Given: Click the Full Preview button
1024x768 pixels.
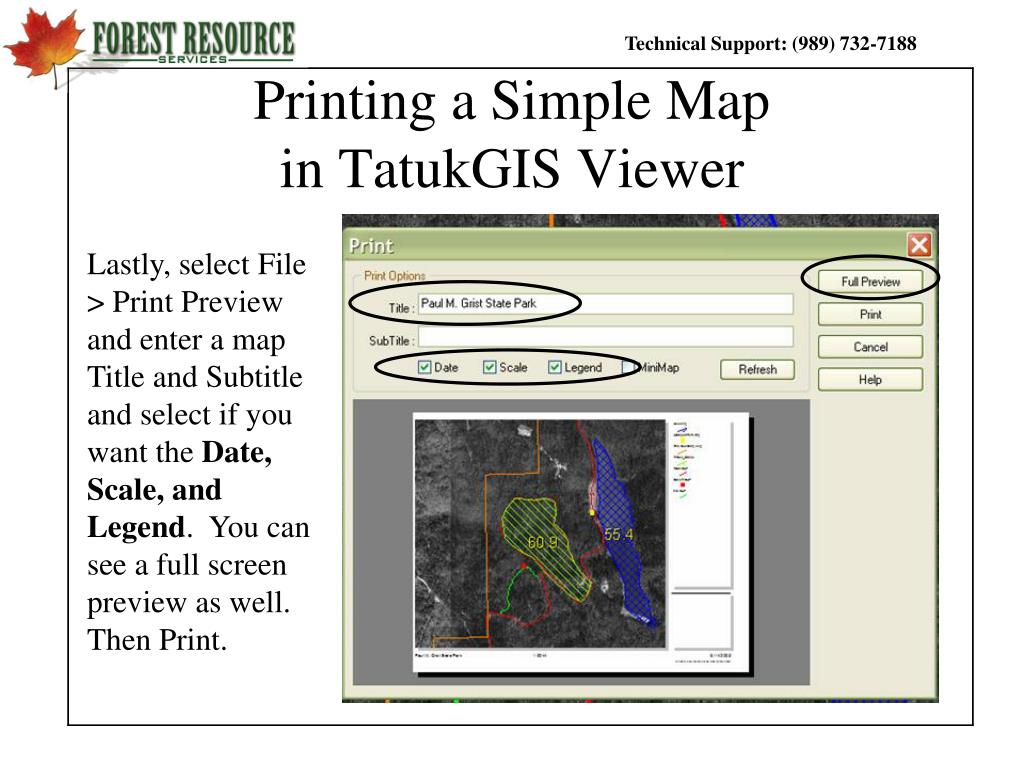Looking at the screenshot, I should [870, 281].
